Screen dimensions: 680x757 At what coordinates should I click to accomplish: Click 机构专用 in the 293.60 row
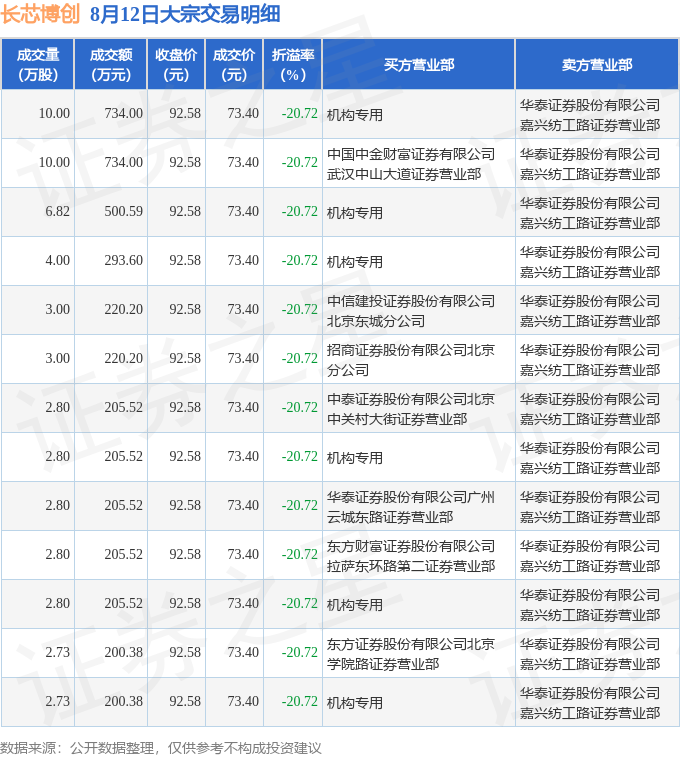pos(355,262)
